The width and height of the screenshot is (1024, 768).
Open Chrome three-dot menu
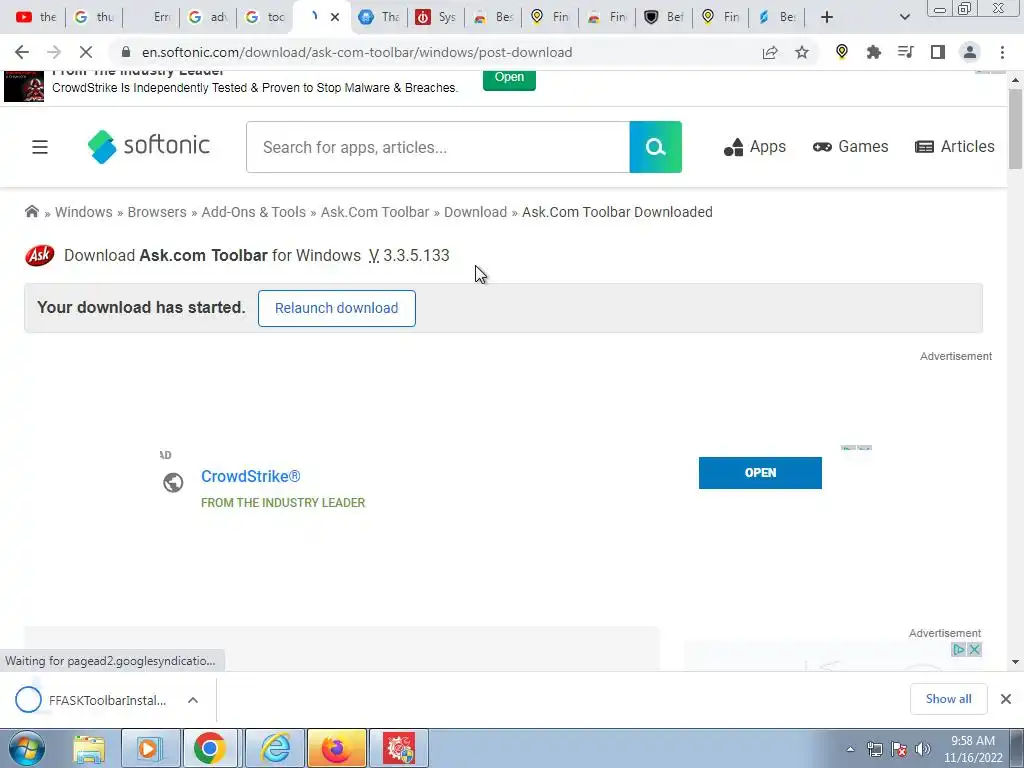[1002, 52]
